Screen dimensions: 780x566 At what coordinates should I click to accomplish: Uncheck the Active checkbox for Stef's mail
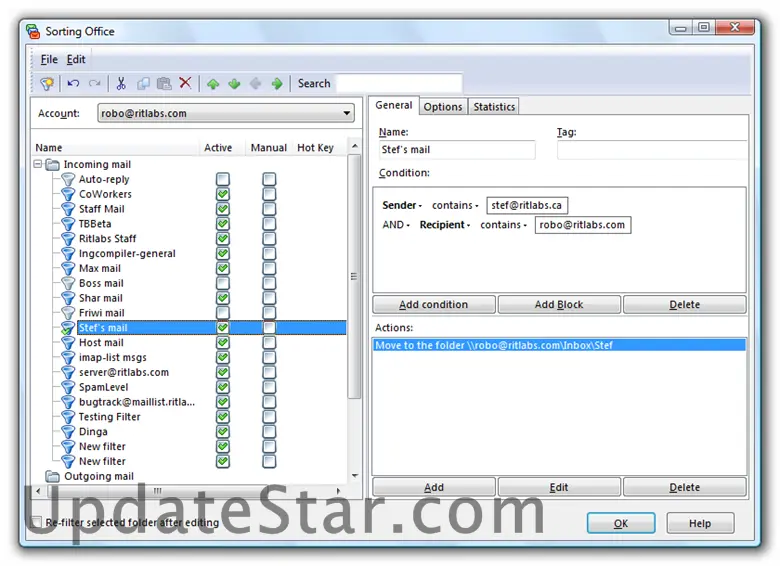tap(223, 328)
